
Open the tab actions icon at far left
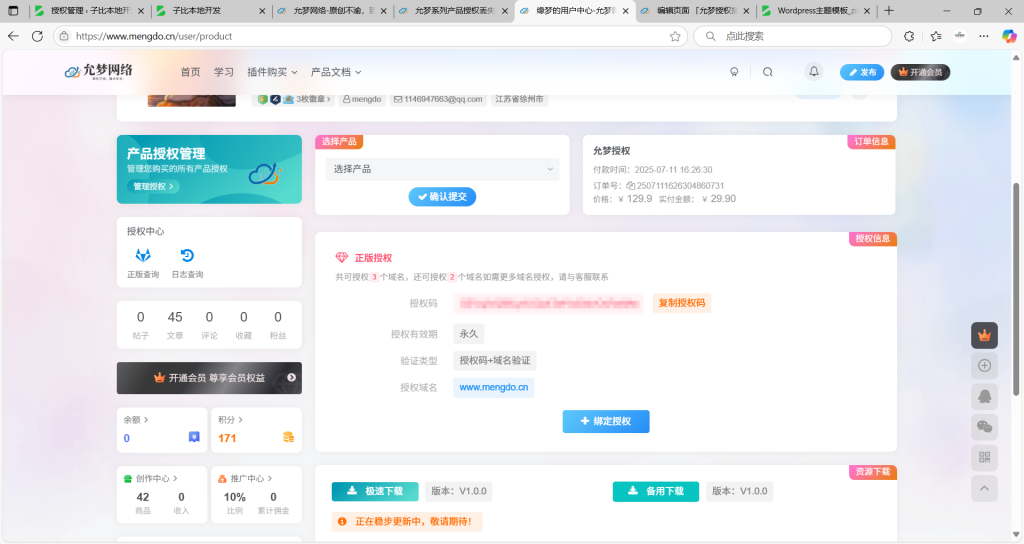pos(13,10)
